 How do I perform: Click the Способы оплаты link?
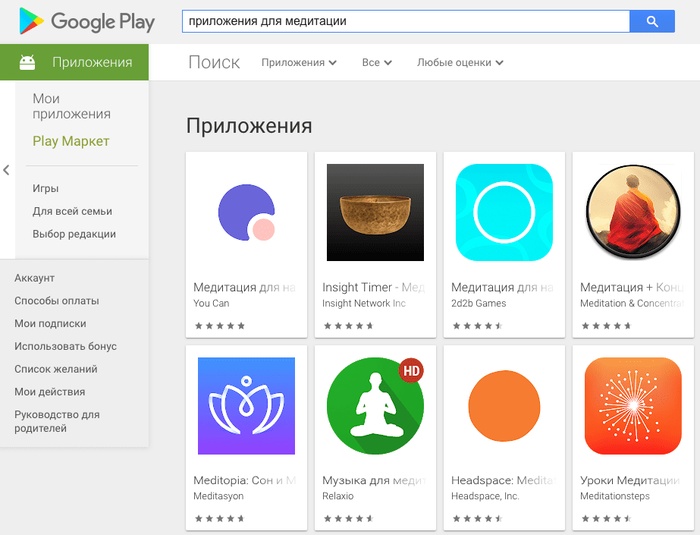[57, 301]
